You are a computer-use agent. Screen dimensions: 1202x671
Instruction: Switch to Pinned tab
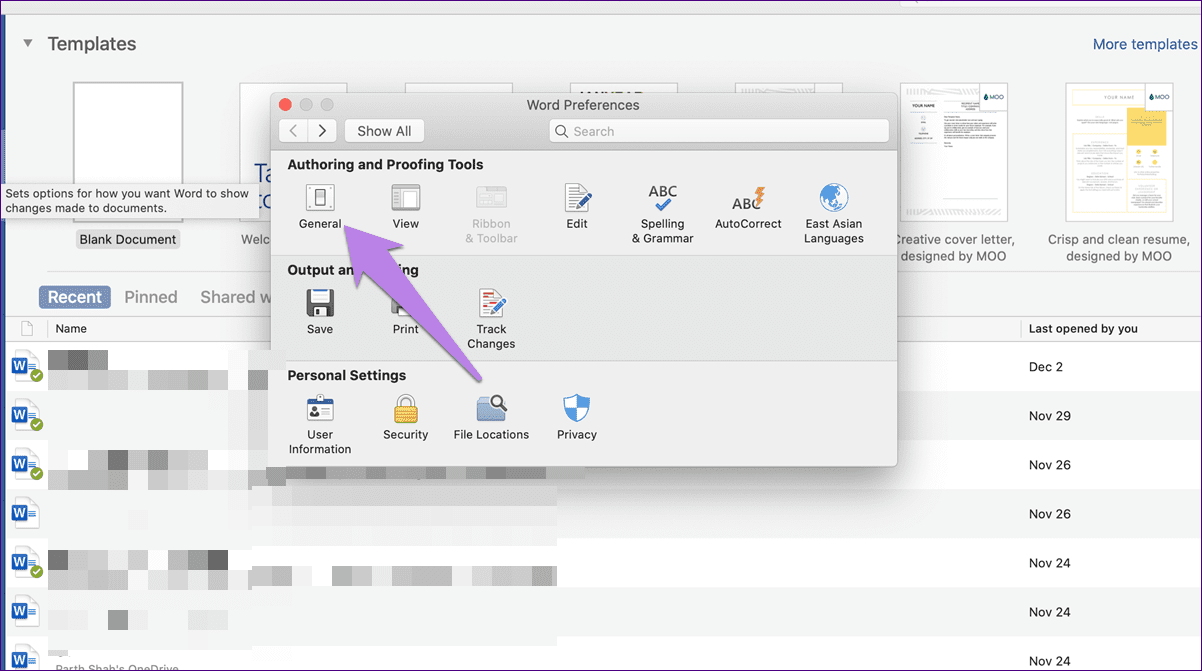(x=151, y=297)
